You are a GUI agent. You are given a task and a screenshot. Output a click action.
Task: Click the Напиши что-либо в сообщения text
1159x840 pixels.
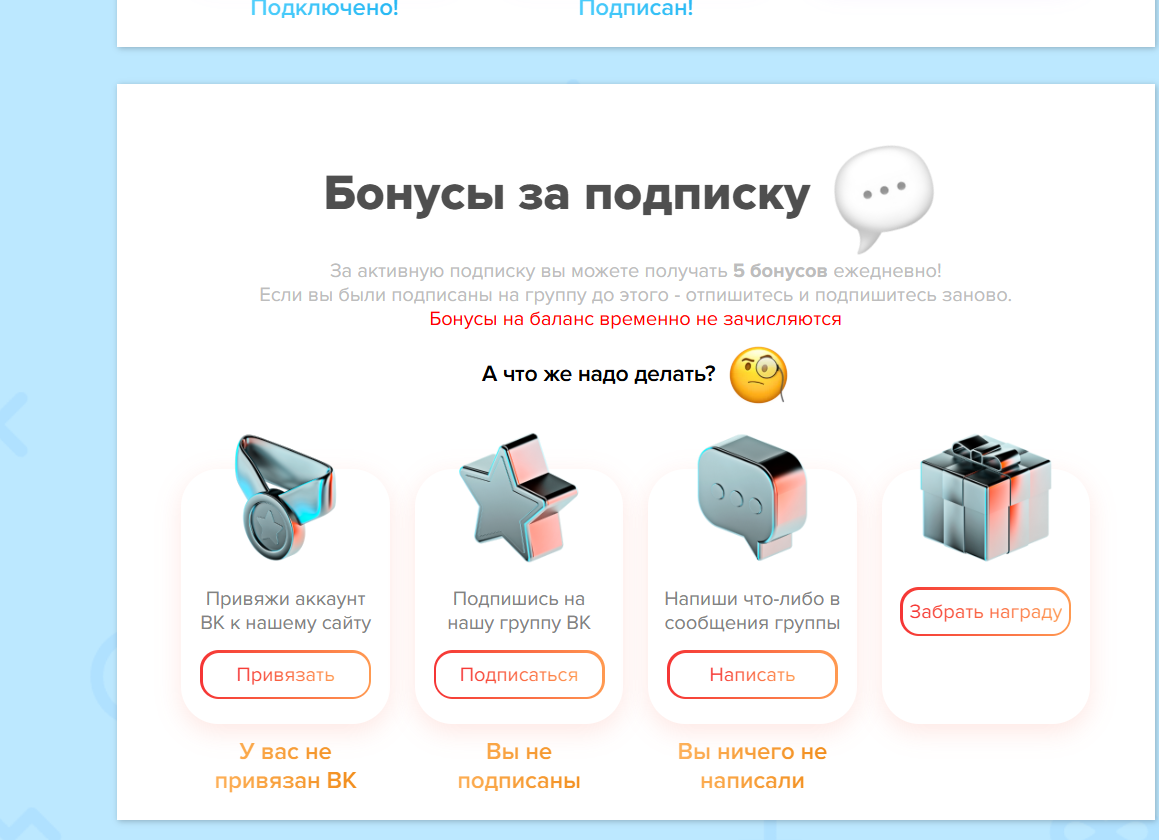click(752, 611)
